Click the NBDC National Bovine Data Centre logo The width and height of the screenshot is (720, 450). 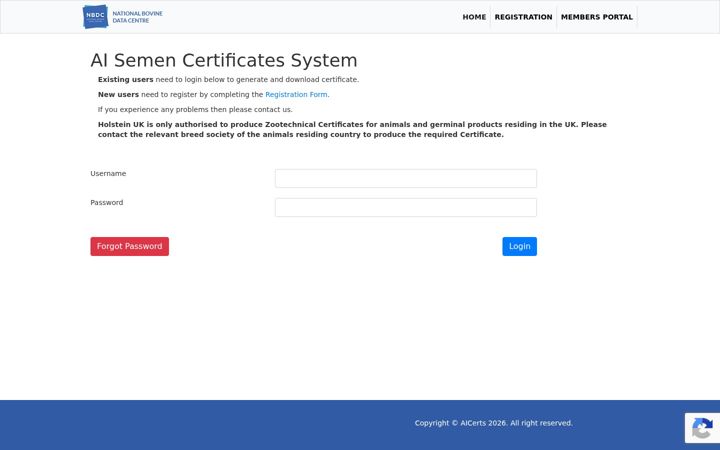point(123,17)
